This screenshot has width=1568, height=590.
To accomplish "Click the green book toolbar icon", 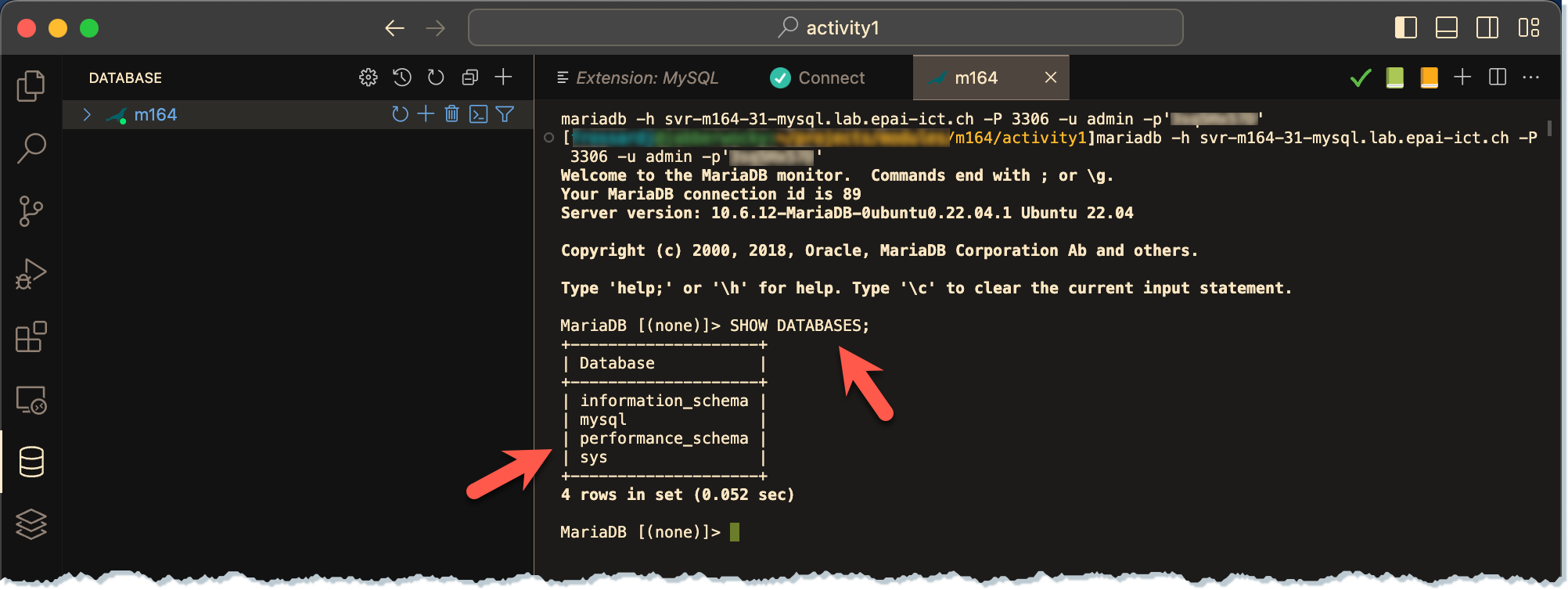I will click(1395, 77).
